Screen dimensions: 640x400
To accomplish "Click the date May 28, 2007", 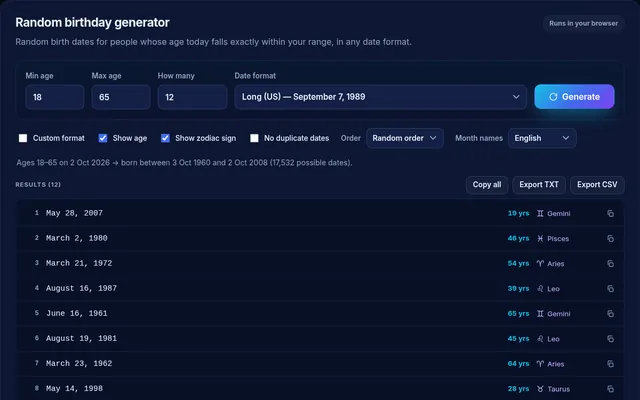I will pos(74,213).
